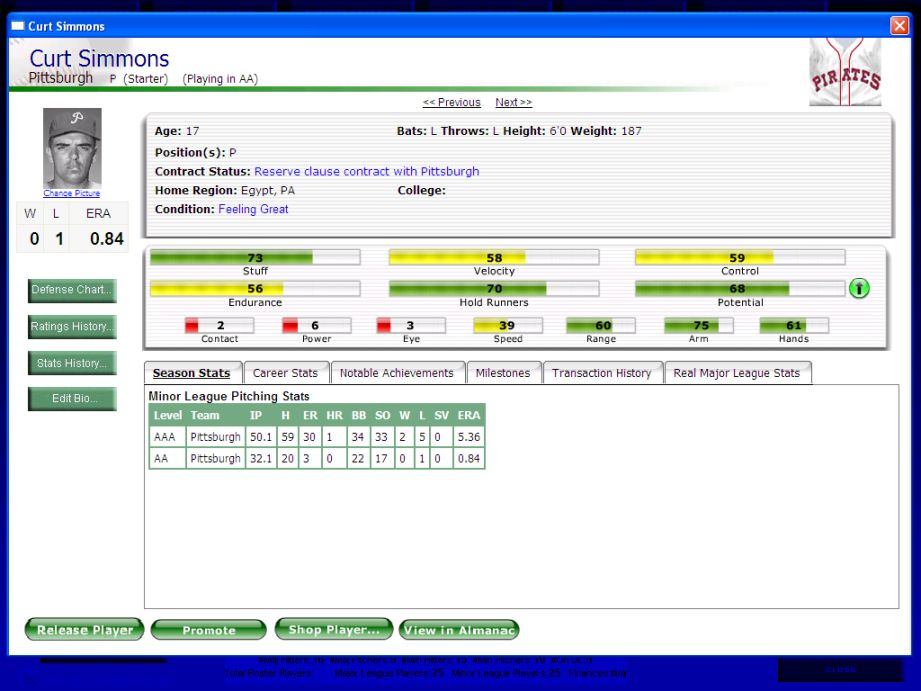Go to the Previous player
The height and width of the screenshot is (691, 921).
click(452, 102)
